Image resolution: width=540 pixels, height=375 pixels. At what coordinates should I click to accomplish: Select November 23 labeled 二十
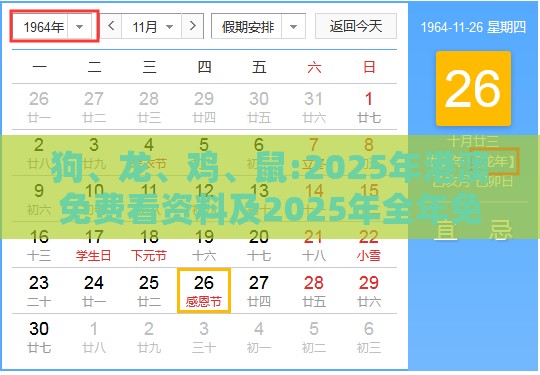pos(39,291)
